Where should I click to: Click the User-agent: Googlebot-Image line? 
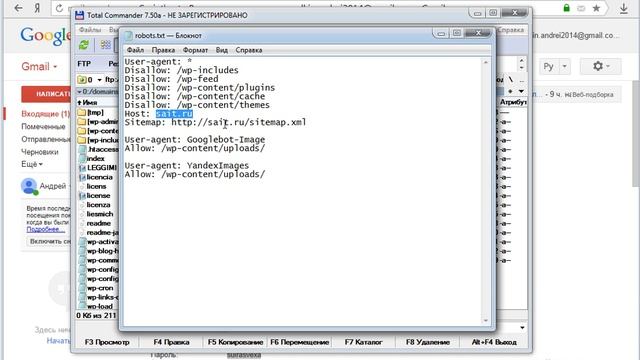point(195,140)
